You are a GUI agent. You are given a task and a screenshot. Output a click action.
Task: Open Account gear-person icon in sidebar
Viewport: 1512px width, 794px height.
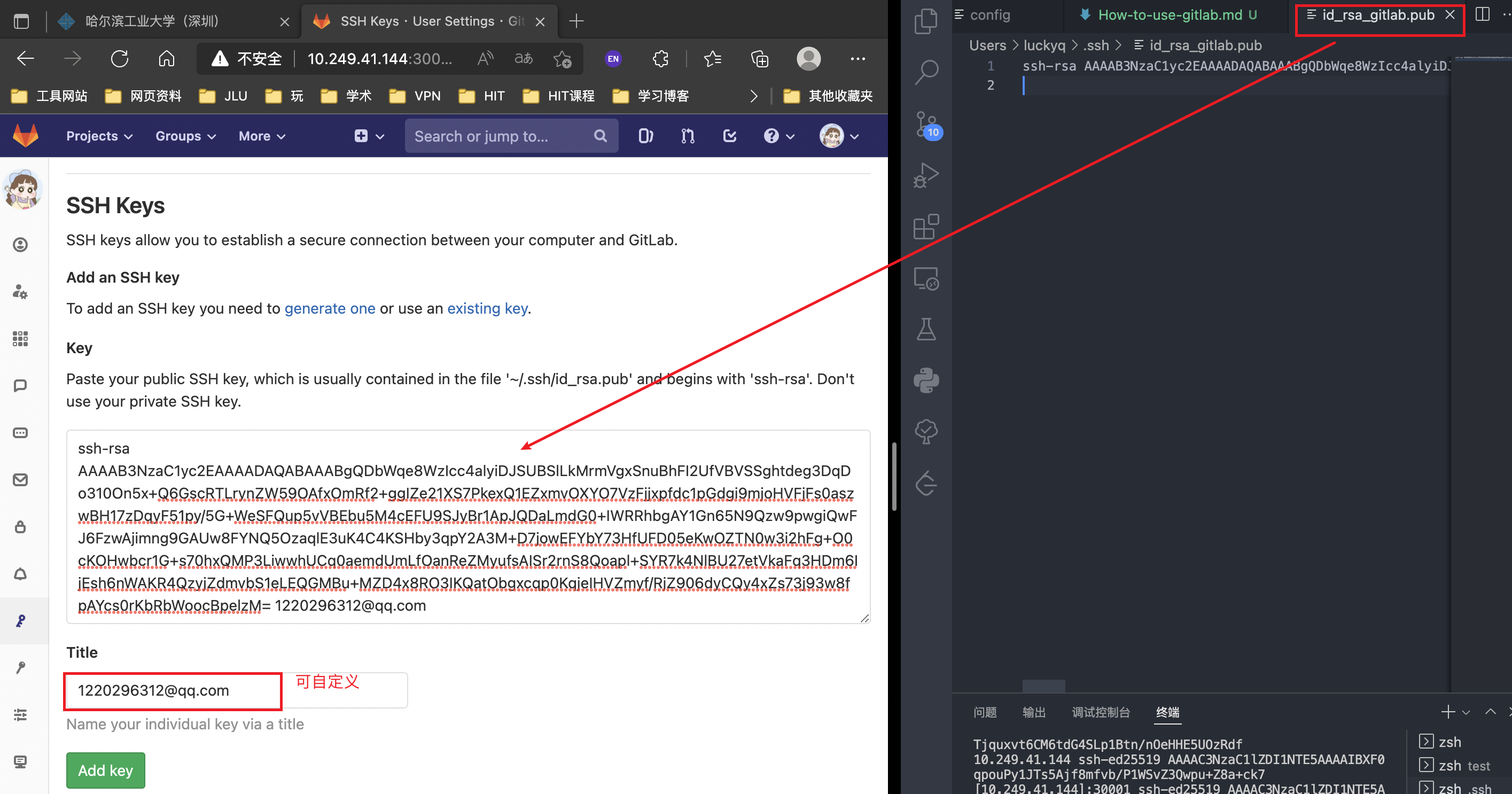tap(20, 292)
